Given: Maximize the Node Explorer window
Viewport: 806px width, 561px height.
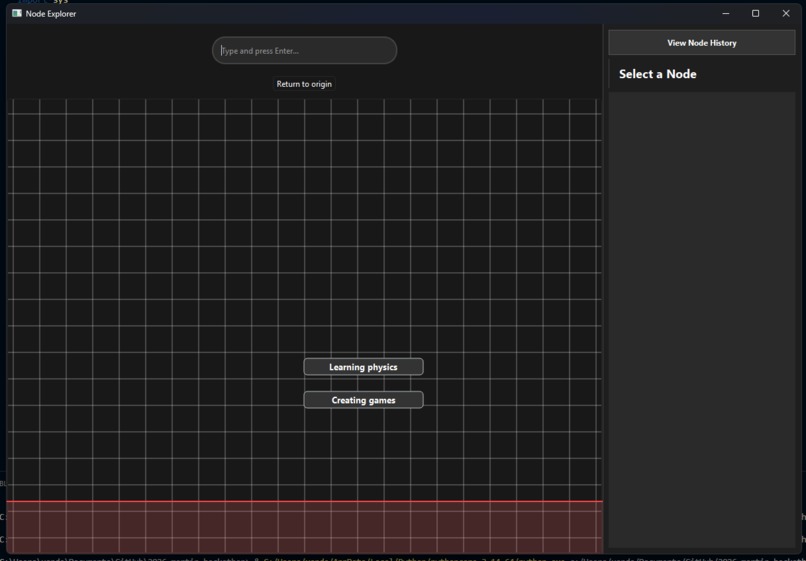Looking at the screenshot, I should [x=756, y=13].
